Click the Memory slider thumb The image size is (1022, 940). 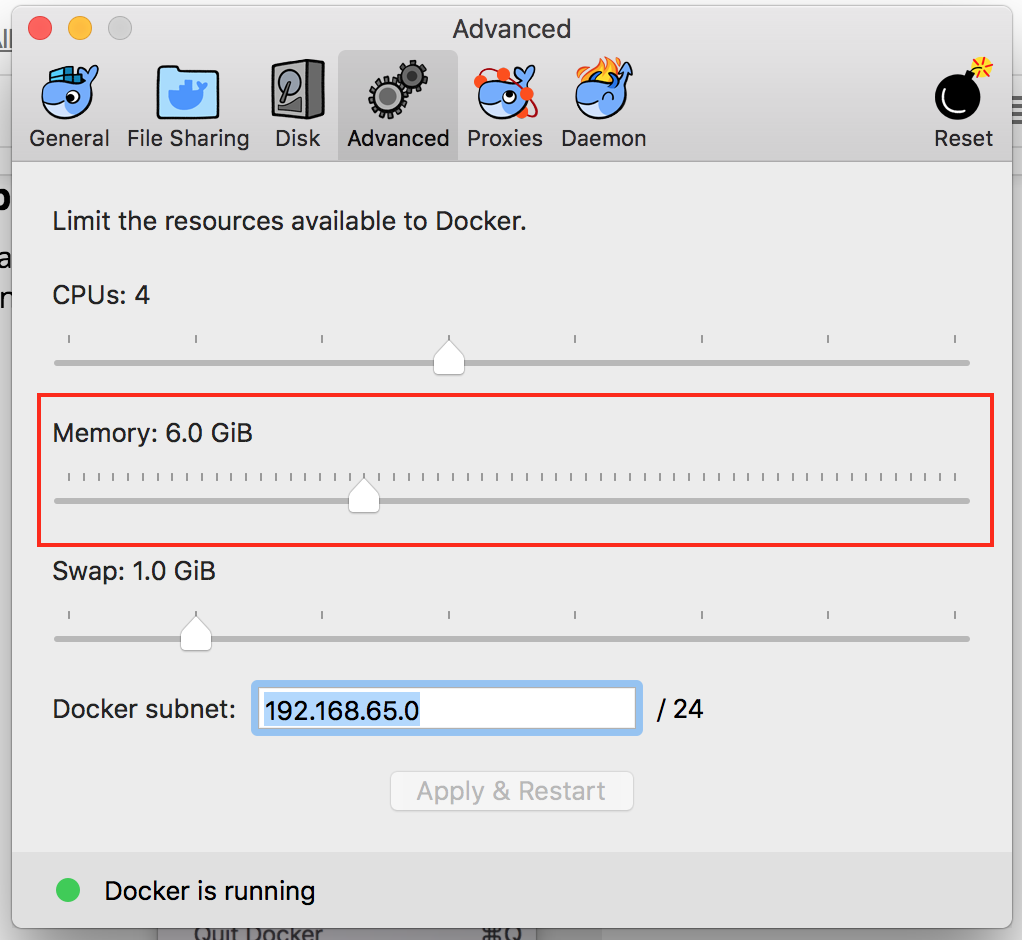[364, 495]
